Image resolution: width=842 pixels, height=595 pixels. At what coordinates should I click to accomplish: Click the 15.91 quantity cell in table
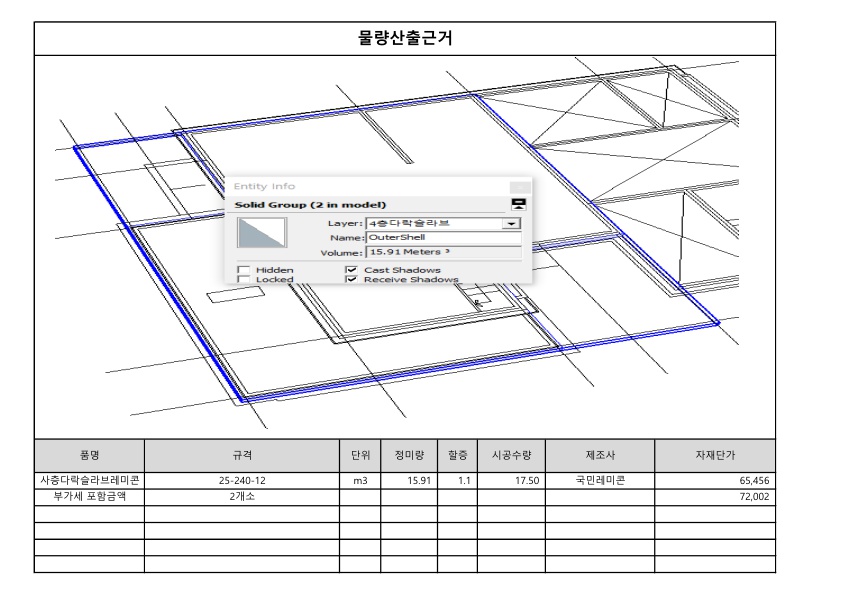coord(409,480)
